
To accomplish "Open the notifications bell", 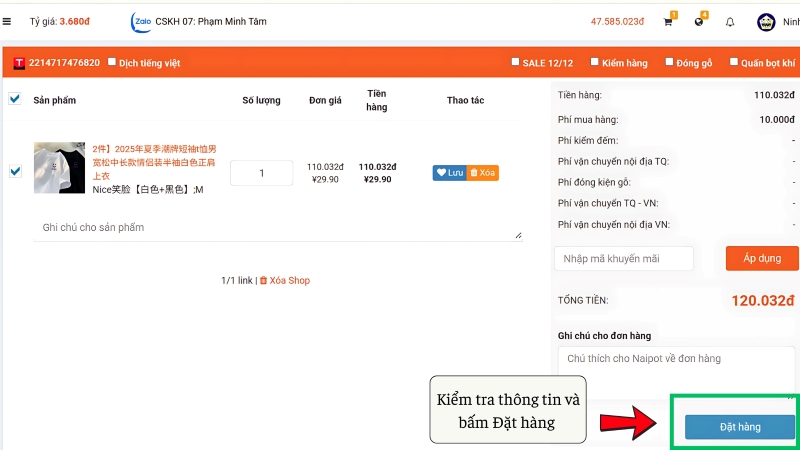I will pyautogui.click(x=730, y=21).
